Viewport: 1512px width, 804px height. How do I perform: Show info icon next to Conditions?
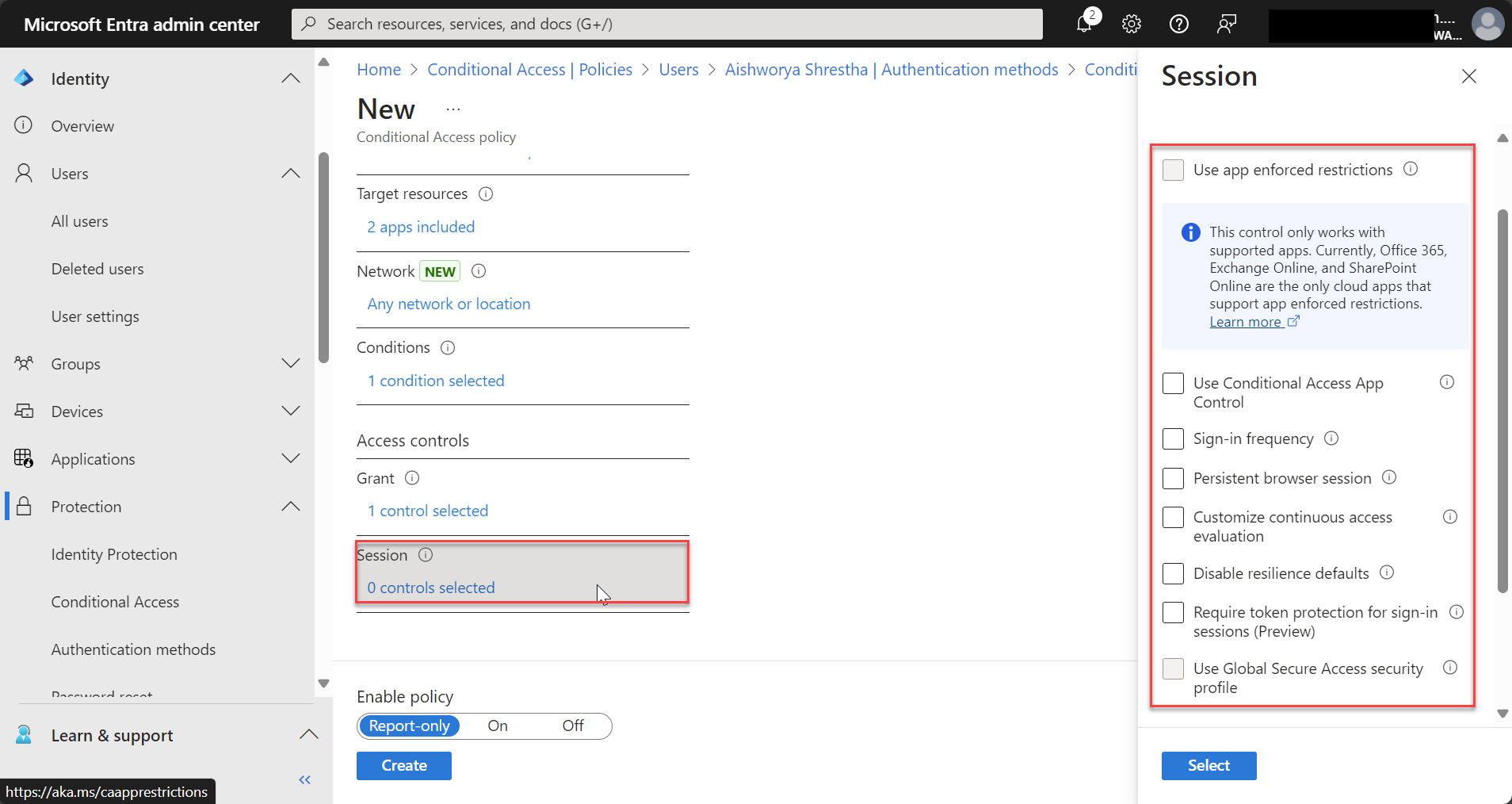pyautogui.click(x=448, y=348)
